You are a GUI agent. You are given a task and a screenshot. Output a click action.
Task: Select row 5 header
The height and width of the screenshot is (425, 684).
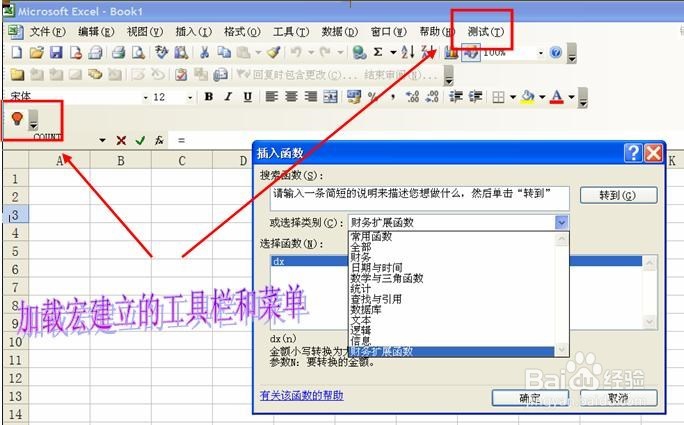pyautogui.click(x=15, y=251)
